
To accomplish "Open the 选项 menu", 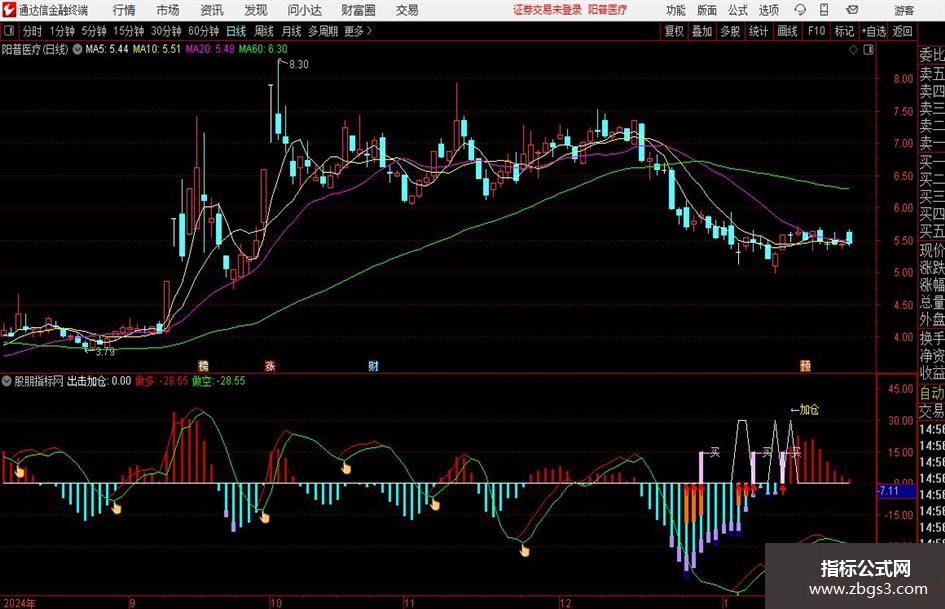I will pyautogui.click(x=768, y=10).
